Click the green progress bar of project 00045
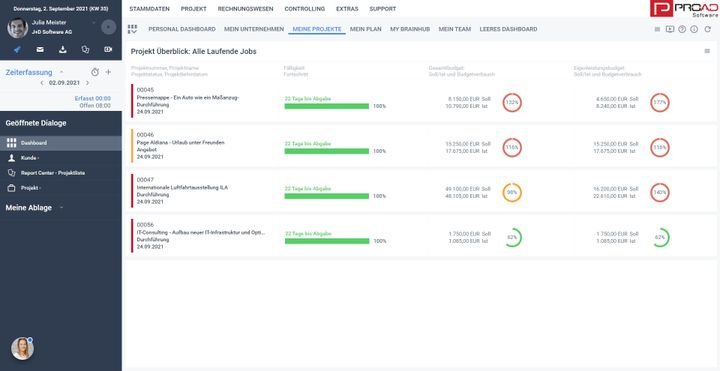The width and height of the screenshot is (720, 371). point(326,106)
